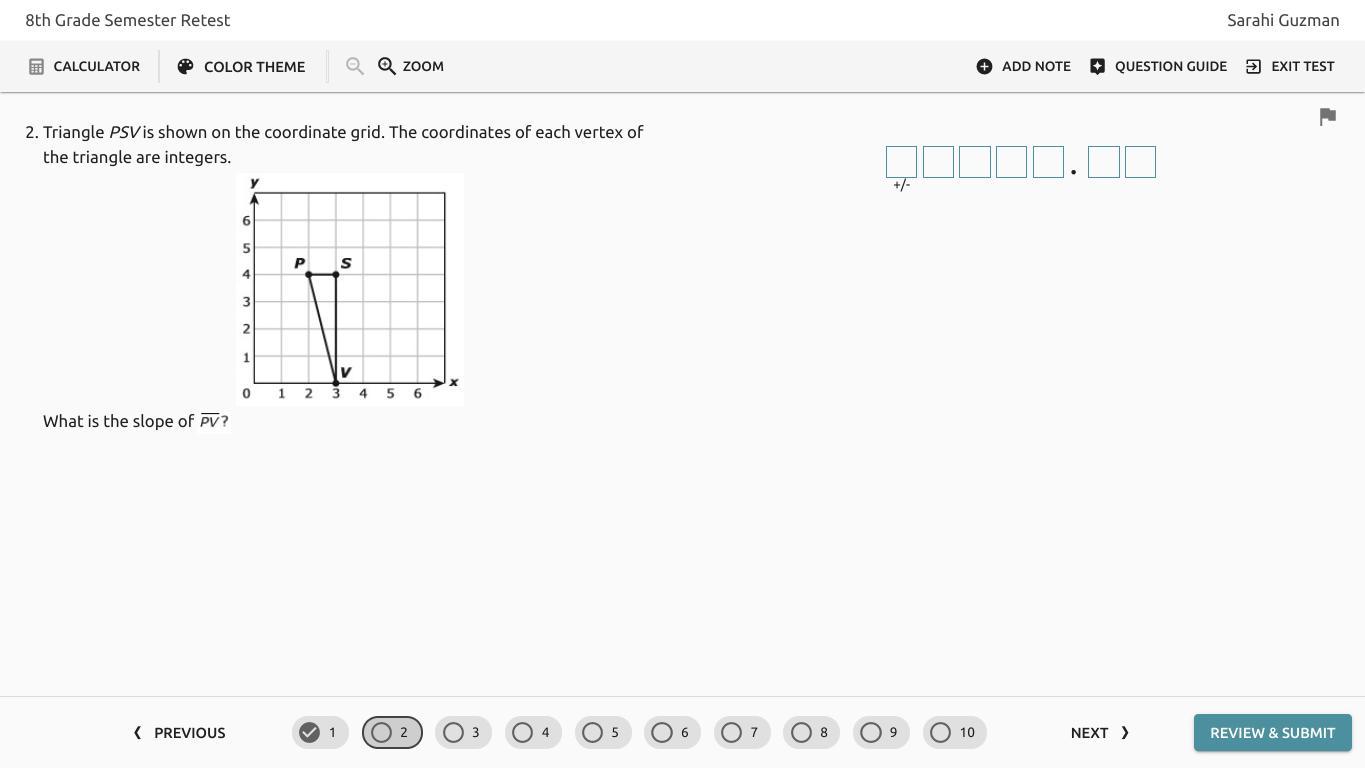This screenshot has height=768, width=1365.
Task: Switch to question 8
Action: tap(811, 733)
